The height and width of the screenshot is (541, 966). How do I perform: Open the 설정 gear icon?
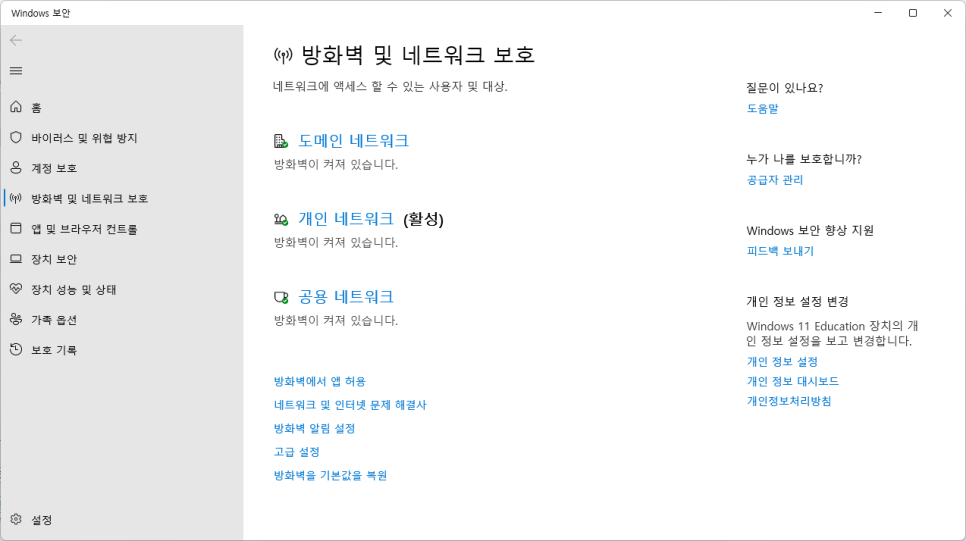click(16, 519)
